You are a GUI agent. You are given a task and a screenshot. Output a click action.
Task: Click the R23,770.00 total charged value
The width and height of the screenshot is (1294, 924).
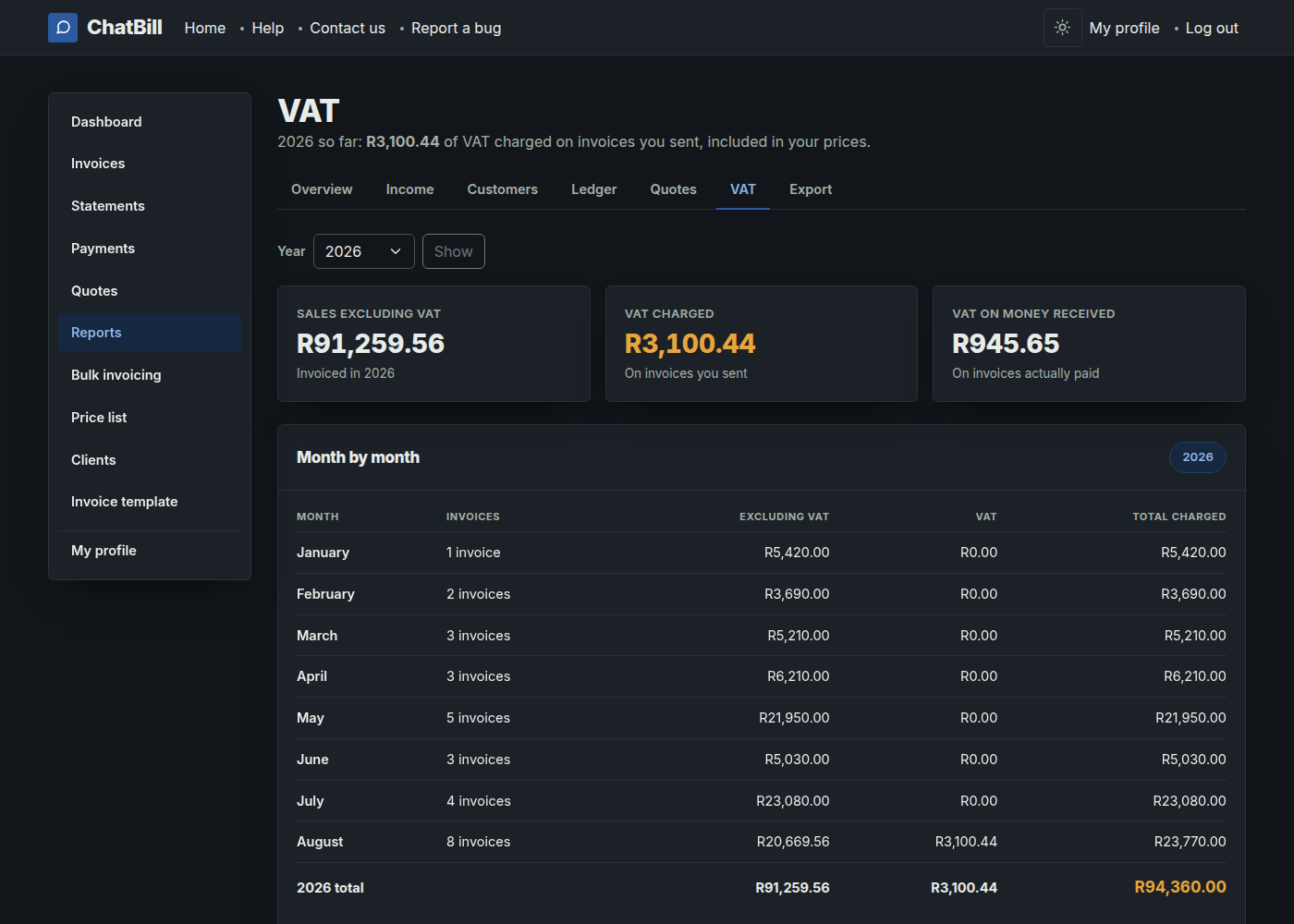[x=1190, y=842]
